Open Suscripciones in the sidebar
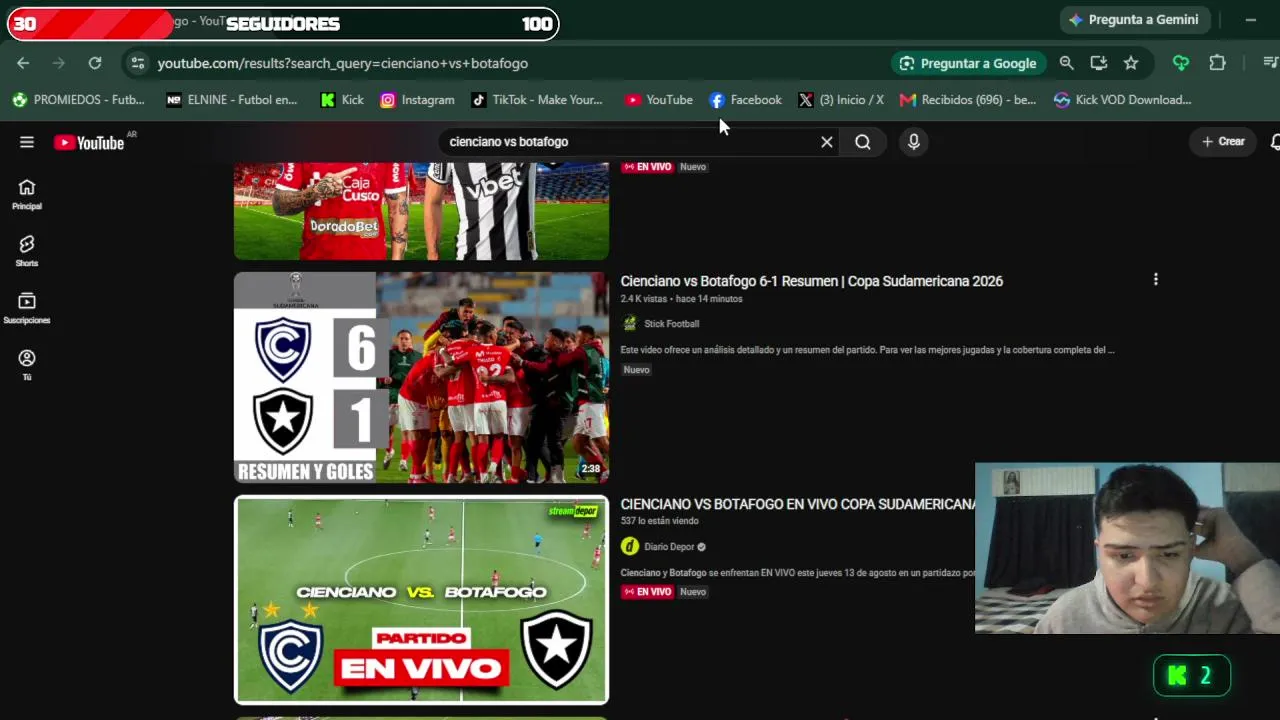The width and height of the screenshot is (1280, 720). [x=27, y=308]
